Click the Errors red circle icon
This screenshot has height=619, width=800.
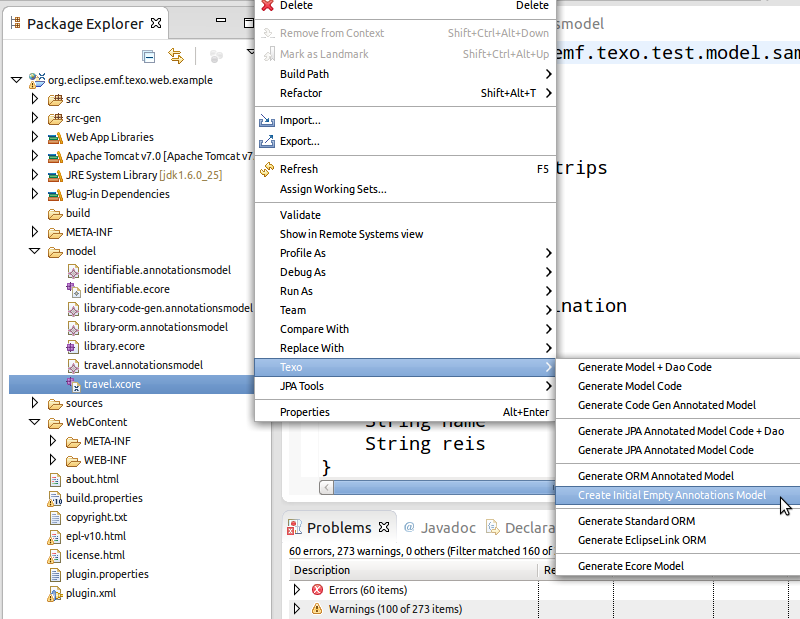(317, 590)
